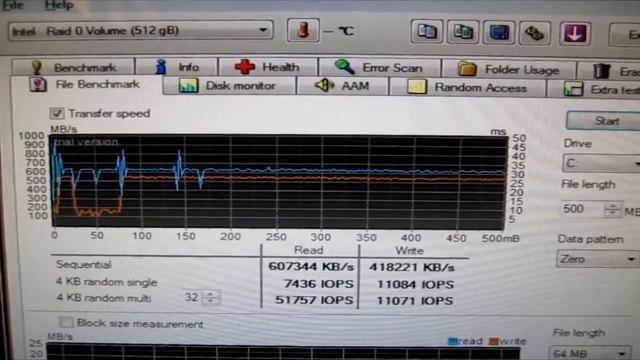This screenshot has width=640, height=360.
Task: Switch to the Disk monitor tab
Action: (229, 86)
